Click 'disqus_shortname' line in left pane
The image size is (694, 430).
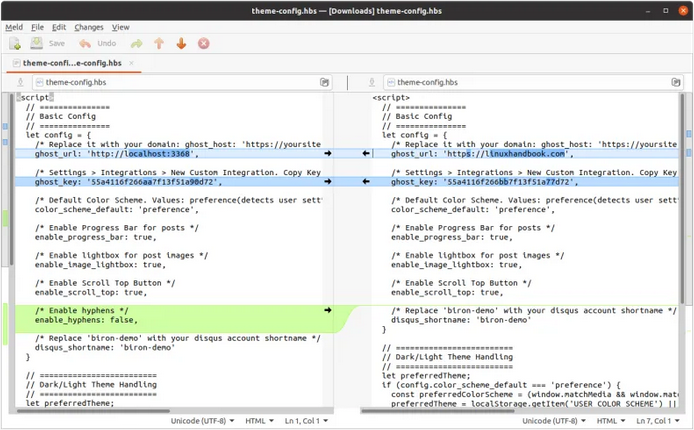click(x=105, y=348)
